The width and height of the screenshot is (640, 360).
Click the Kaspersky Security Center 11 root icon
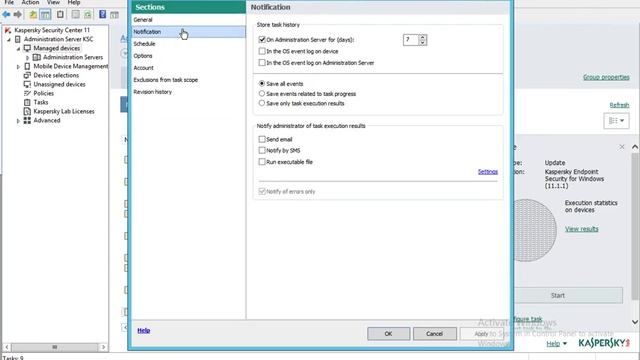[8, 30]
